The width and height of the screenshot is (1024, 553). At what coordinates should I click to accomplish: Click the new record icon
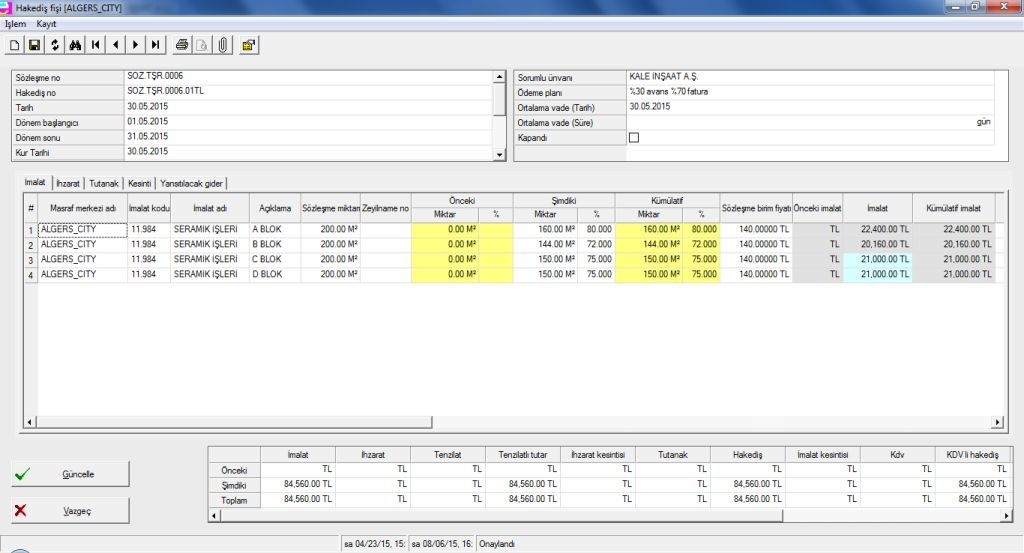point(14,45)
